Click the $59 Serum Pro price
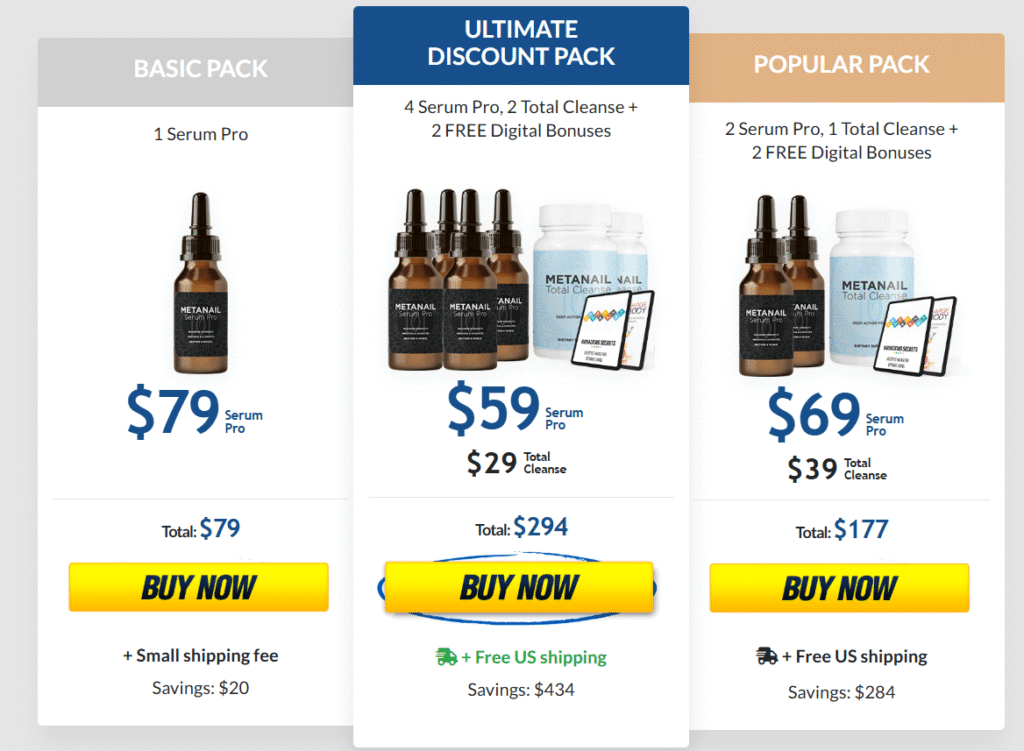The image size is (1024, 751). pyautogui.click(x=515, y=408)
